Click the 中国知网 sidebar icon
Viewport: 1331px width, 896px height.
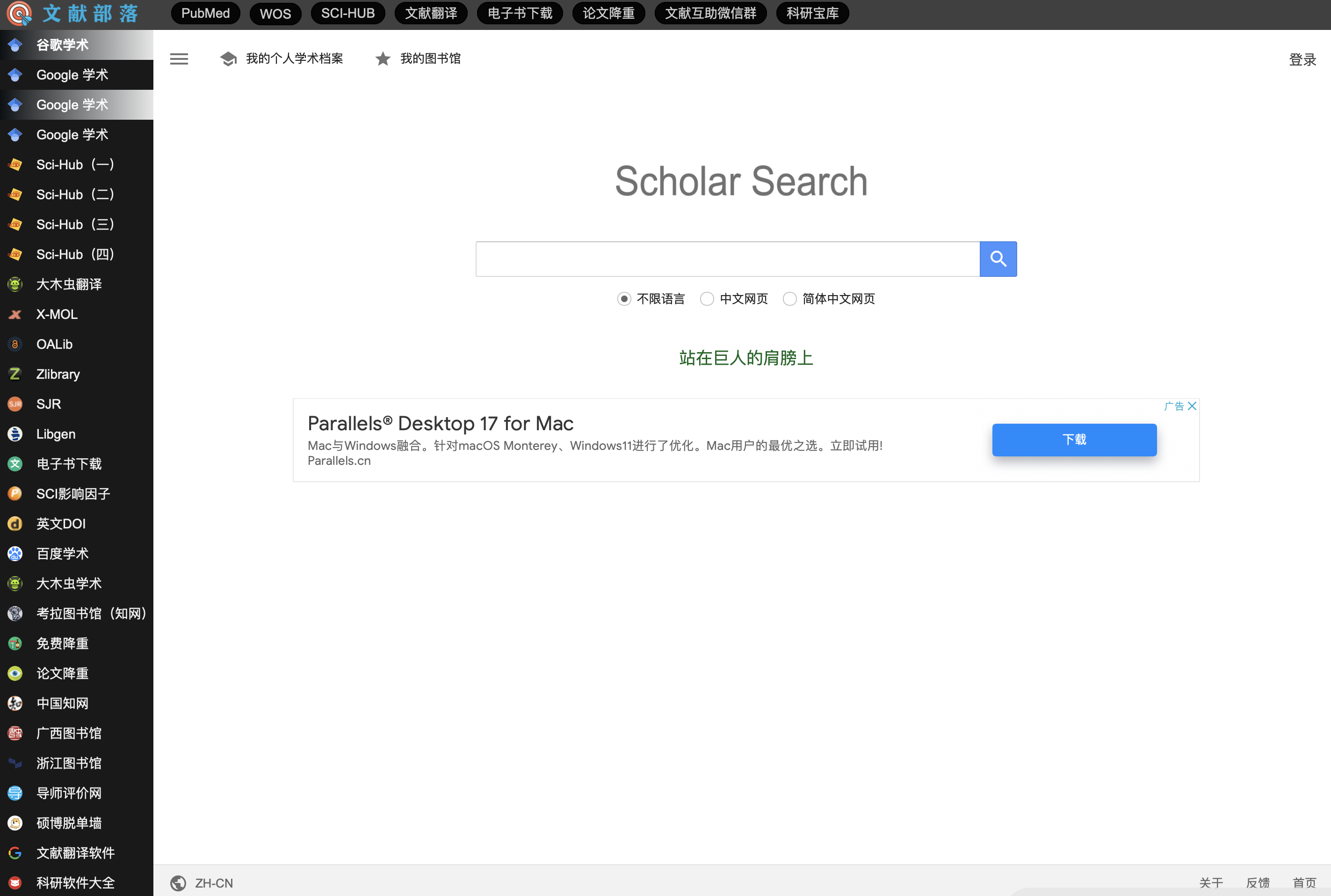(15, 703)
